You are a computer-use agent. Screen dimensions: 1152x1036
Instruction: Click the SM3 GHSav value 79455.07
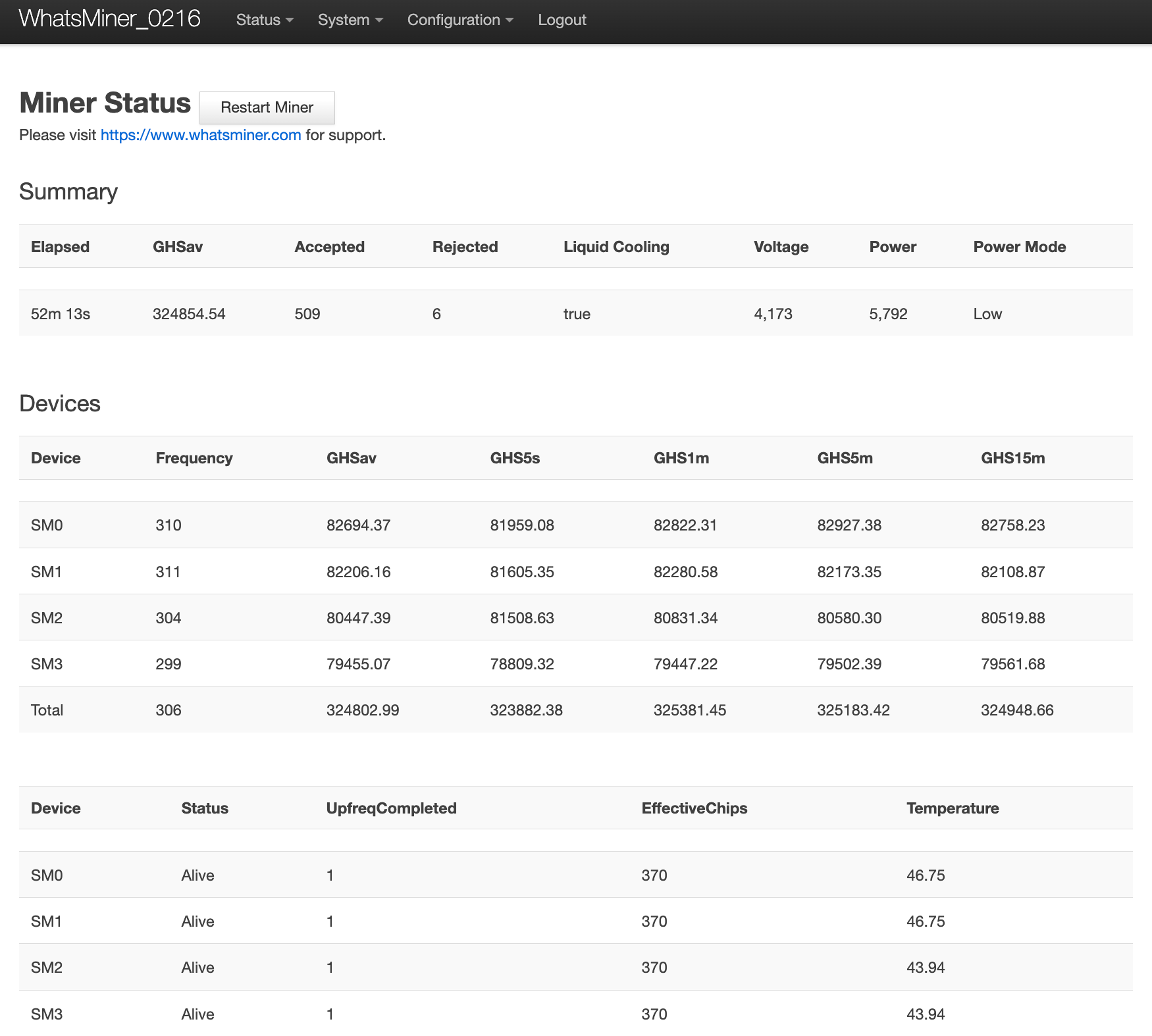click(x=359, y=664)
